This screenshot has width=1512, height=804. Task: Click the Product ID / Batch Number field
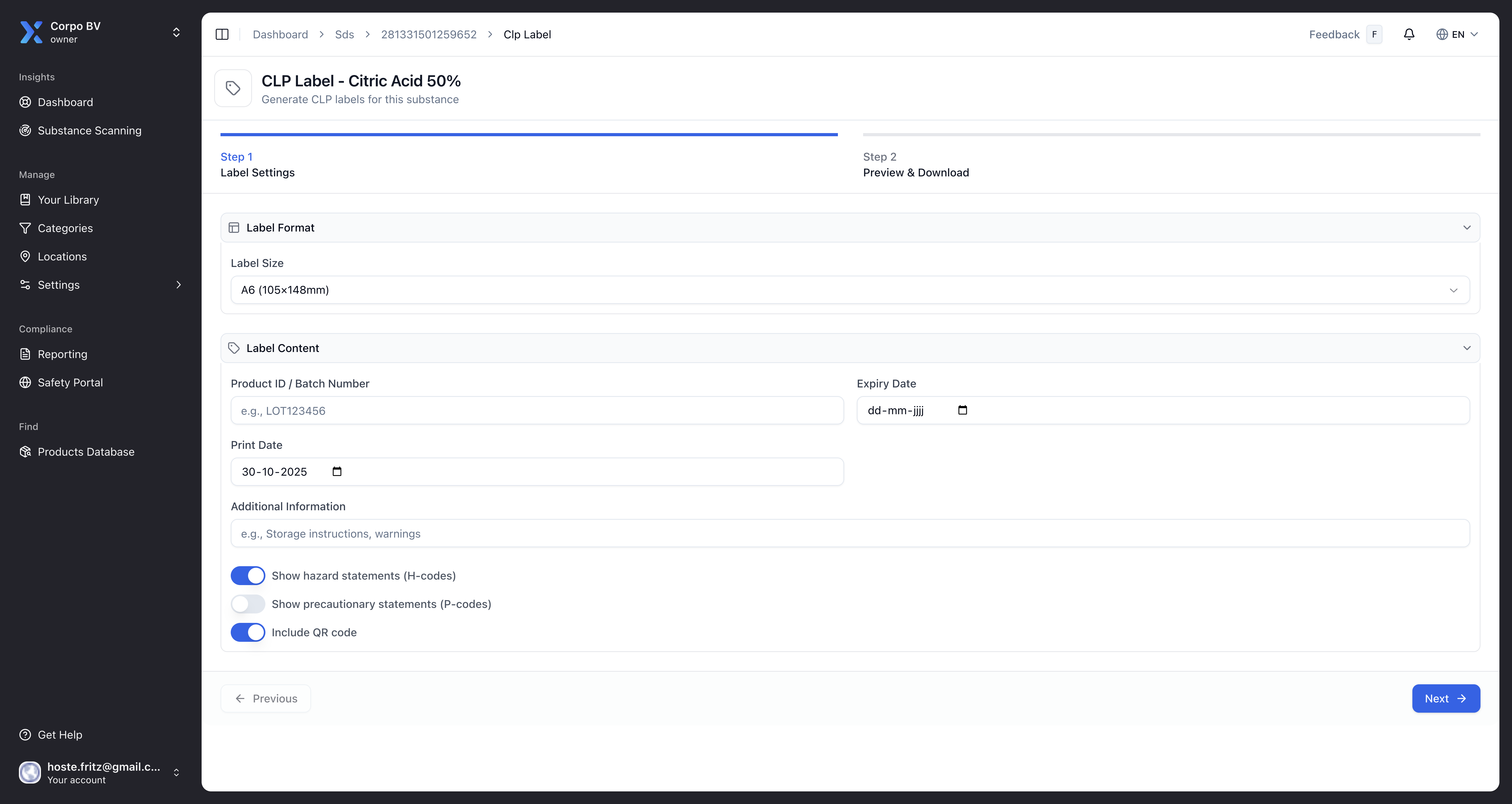(537, 410)
